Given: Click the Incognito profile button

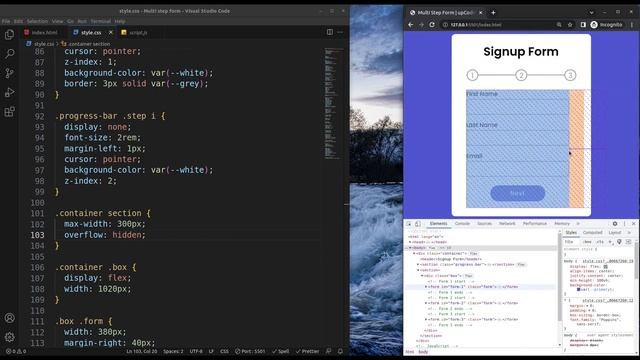Looking at the screenshot, I should 607,24.
